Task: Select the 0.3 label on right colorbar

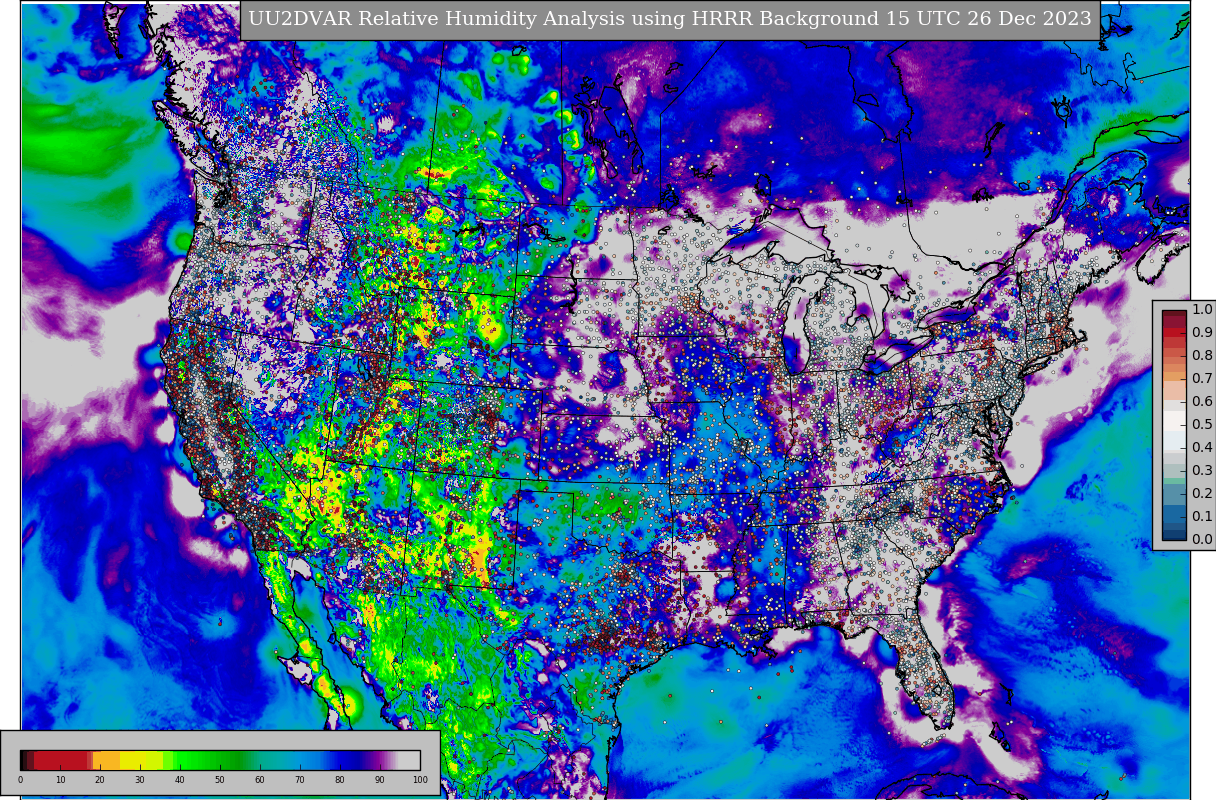Action: (1202, 470)
